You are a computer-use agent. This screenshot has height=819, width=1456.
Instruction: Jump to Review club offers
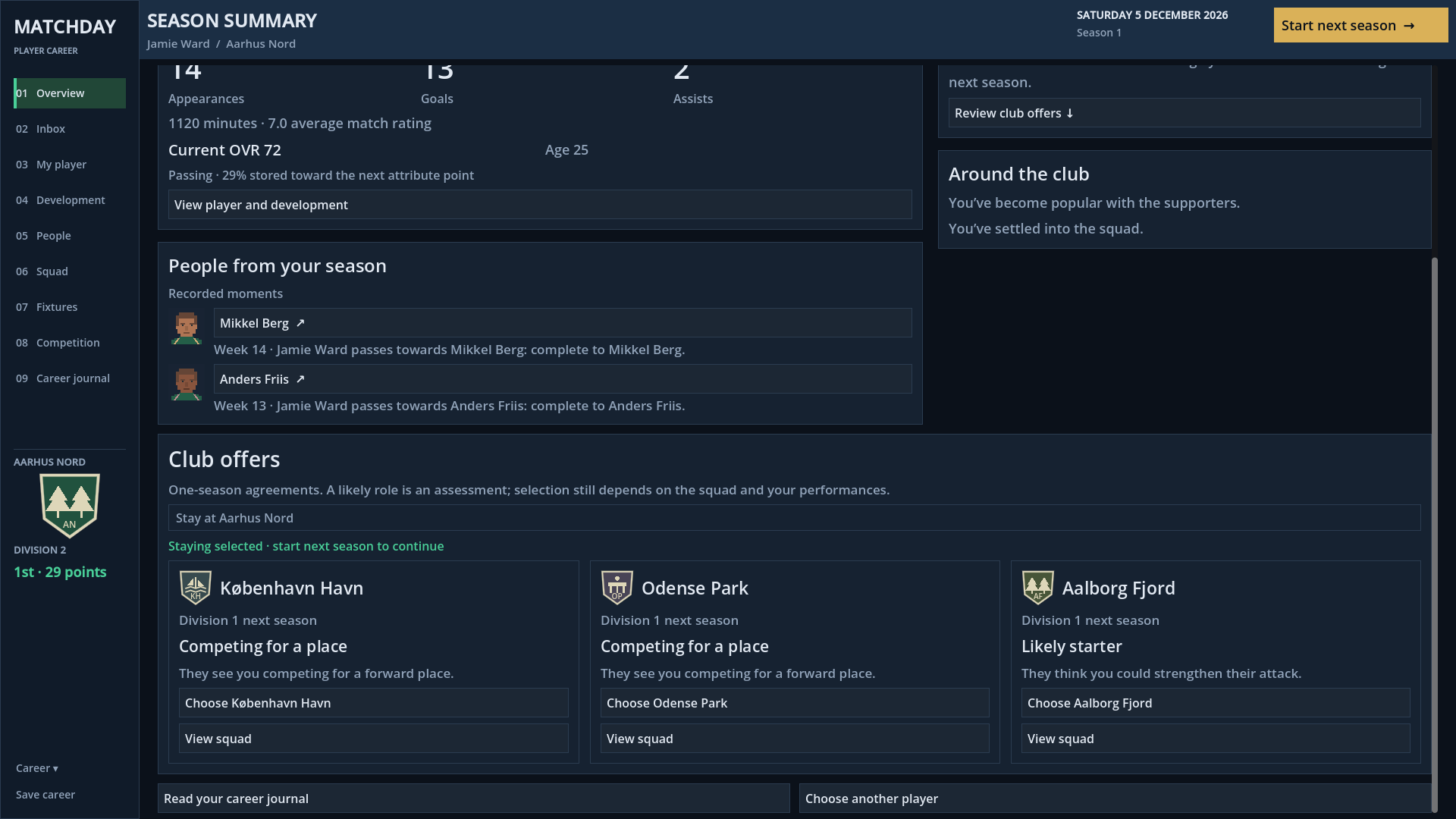click(x=1185, y=113)
